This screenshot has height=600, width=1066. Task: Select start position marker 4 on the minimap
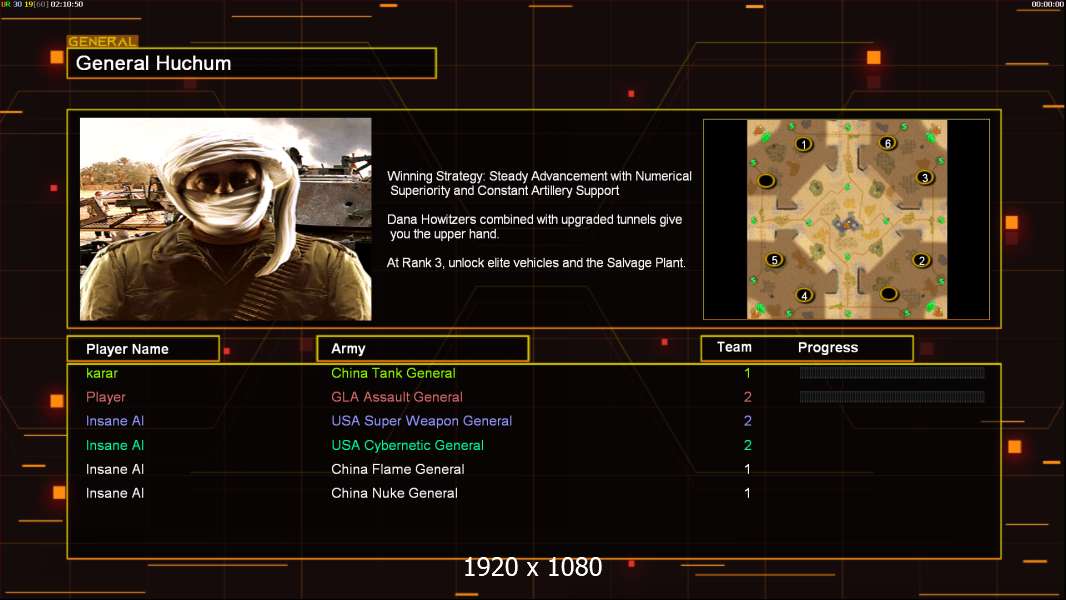(804, 296)
